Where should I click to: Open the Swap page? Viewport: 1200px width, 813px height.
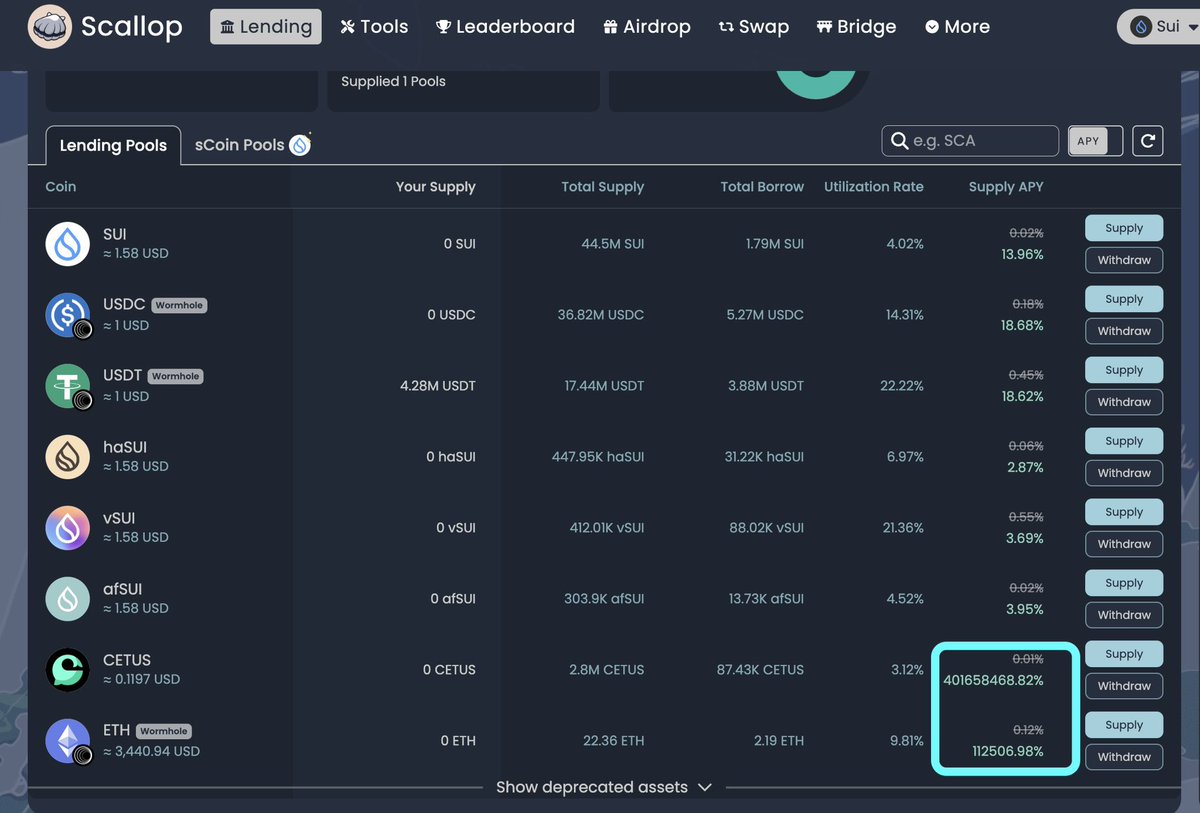pyautogui.click(x=753, y=27)
